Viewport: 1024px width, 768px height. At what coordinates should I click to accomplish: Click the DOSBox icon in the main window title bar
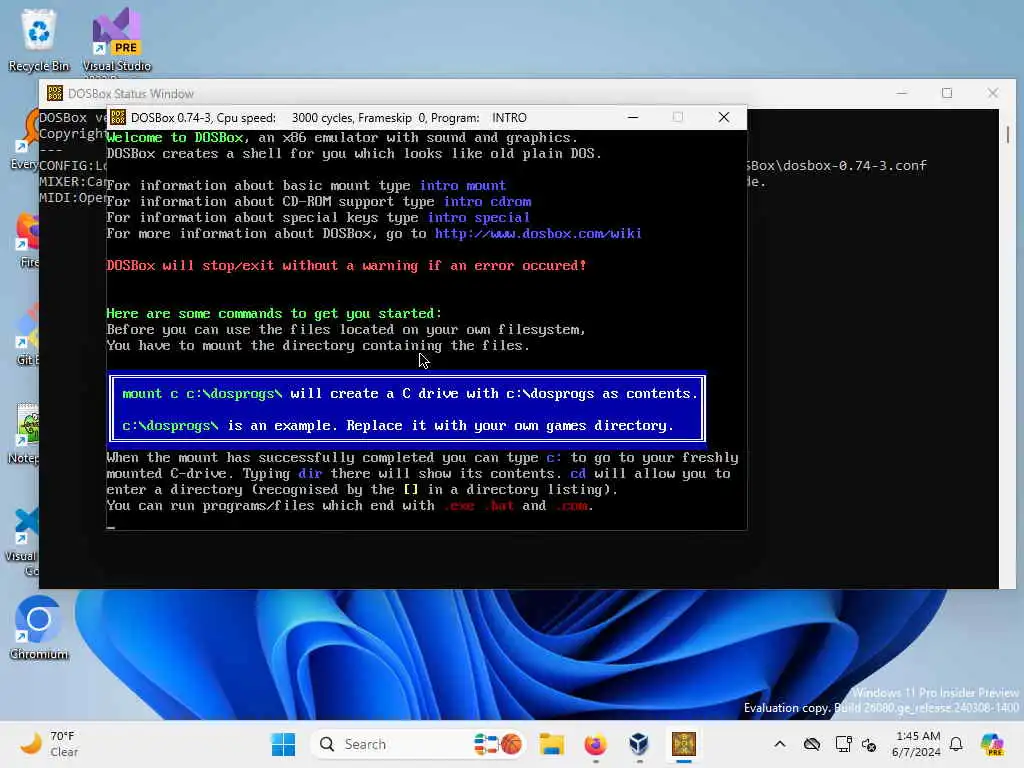tap(118, 118)
